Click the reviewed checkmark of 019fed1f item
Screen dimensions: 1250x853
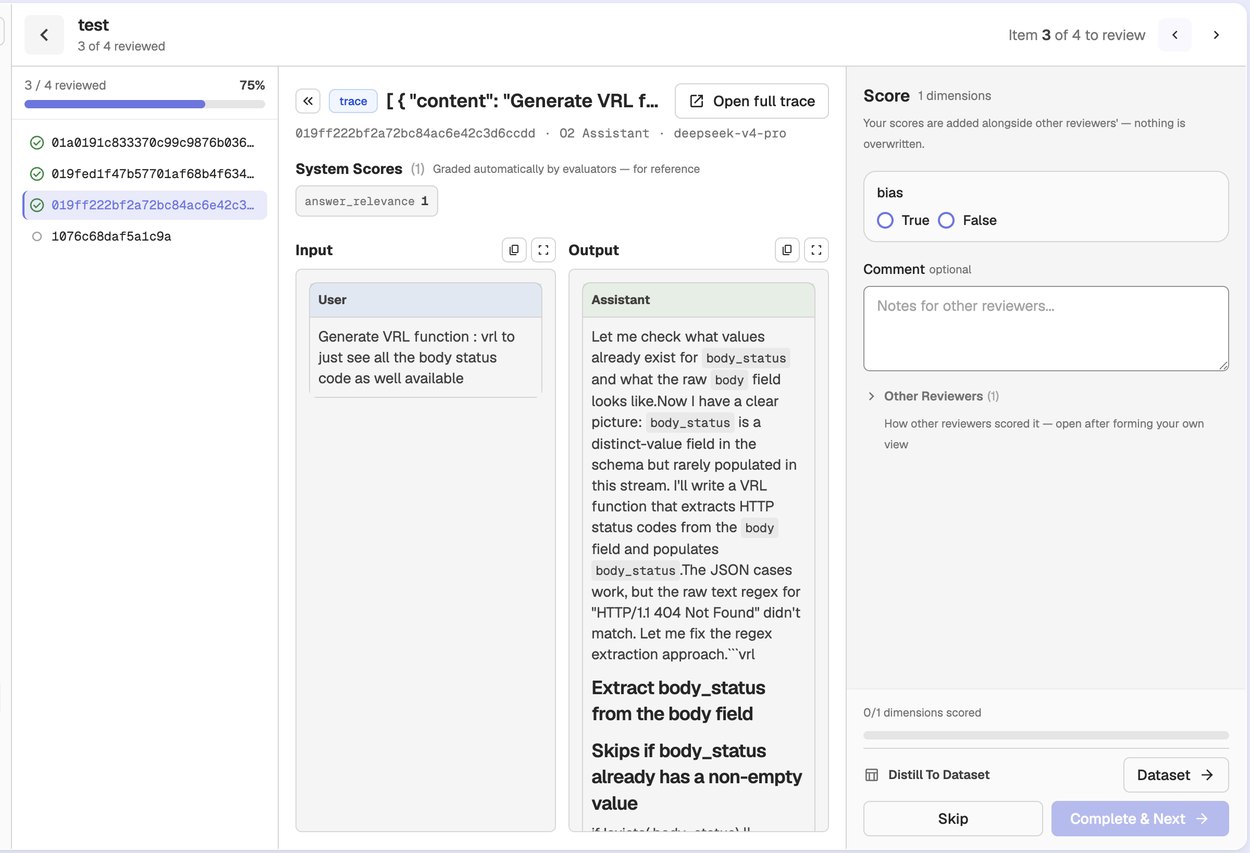tap(37, 174)
